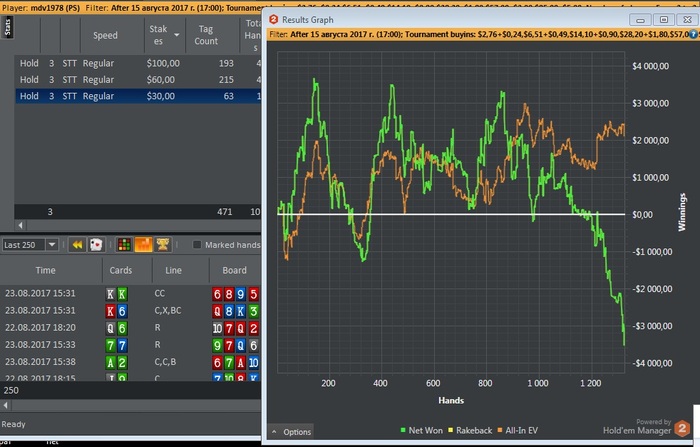Sort hands by Time column header
The width and height of the screenshot is (700, 447).
pos(46,270)
